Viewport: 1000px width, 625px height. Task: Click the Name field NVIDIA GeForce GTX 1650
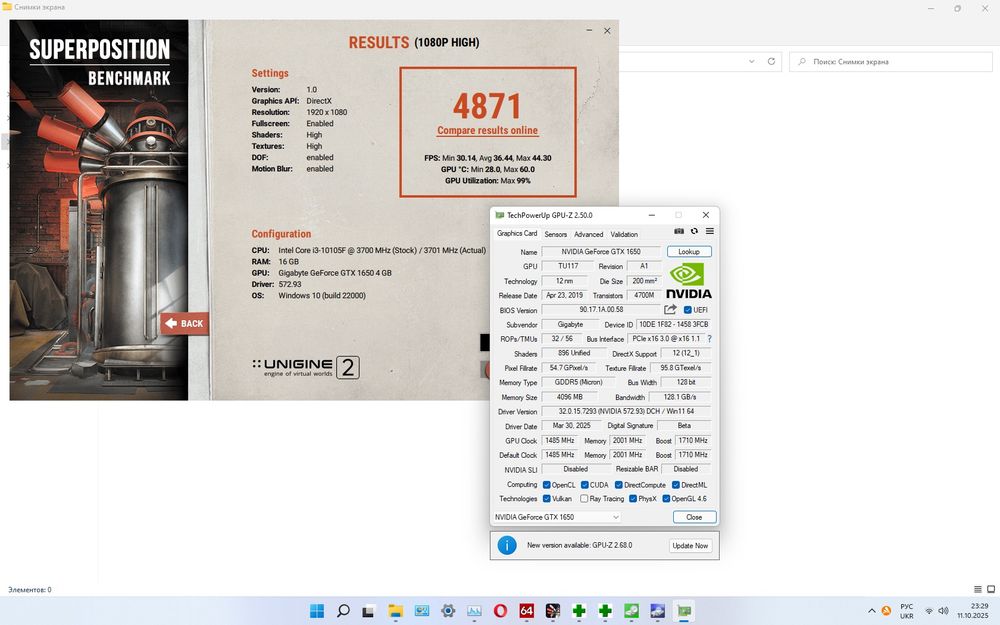pyautogui.click(x=601, y=251)
